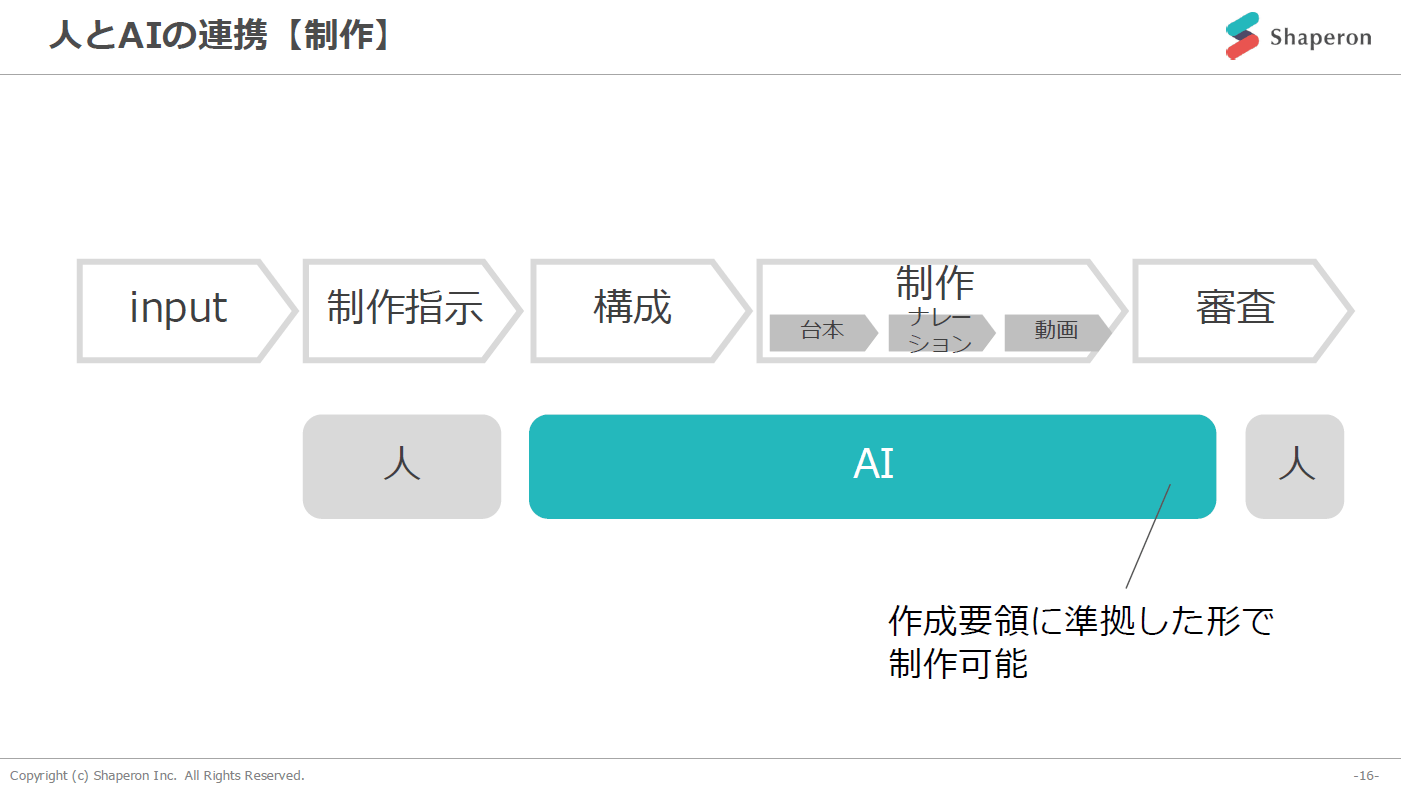The height and width of the screenshot is (787, 1401).
Task: Click the page number -16-
Action: pyautogui.click(x=1366, y=775)
